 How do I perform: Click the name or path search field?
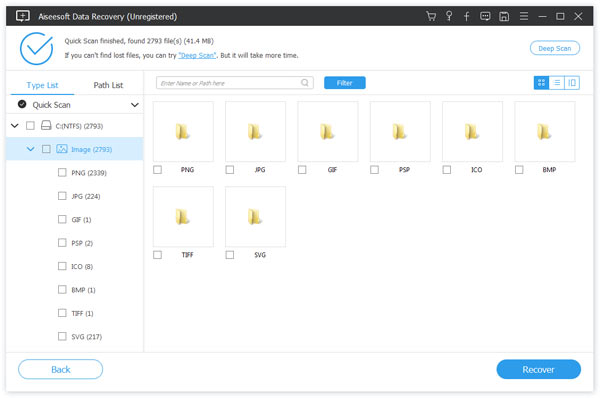(235, 83)
